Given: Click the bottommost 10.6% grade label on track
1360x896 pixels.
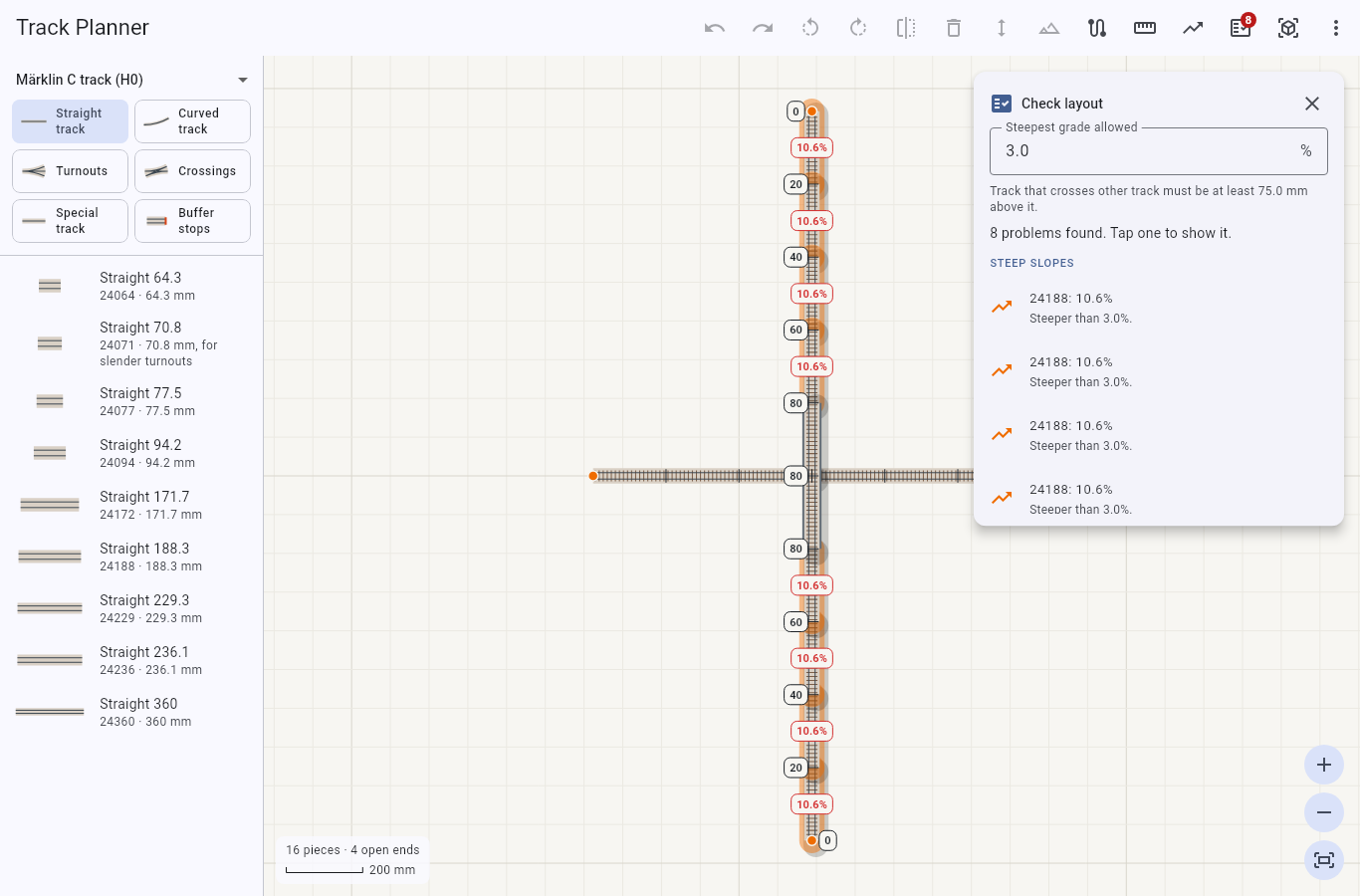Looking at the screenshot, I should coord(811,804).
